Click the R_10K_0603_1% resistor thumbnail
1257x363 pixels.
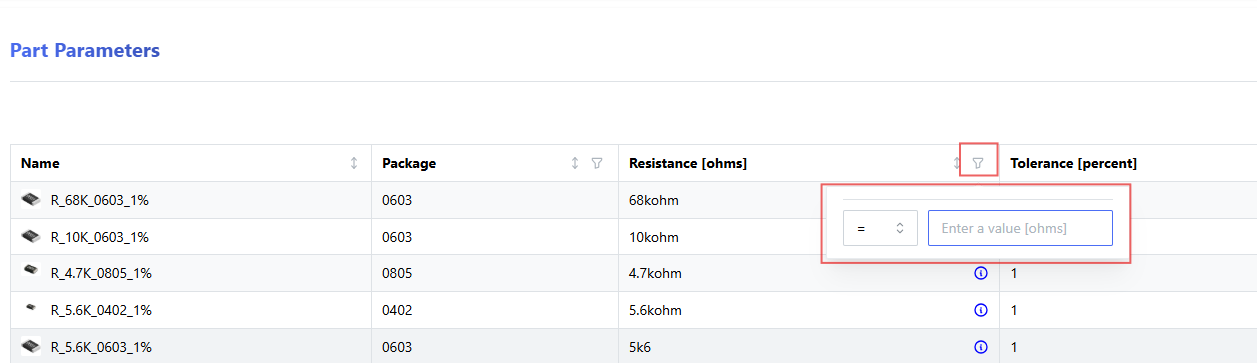coord(31,236)
